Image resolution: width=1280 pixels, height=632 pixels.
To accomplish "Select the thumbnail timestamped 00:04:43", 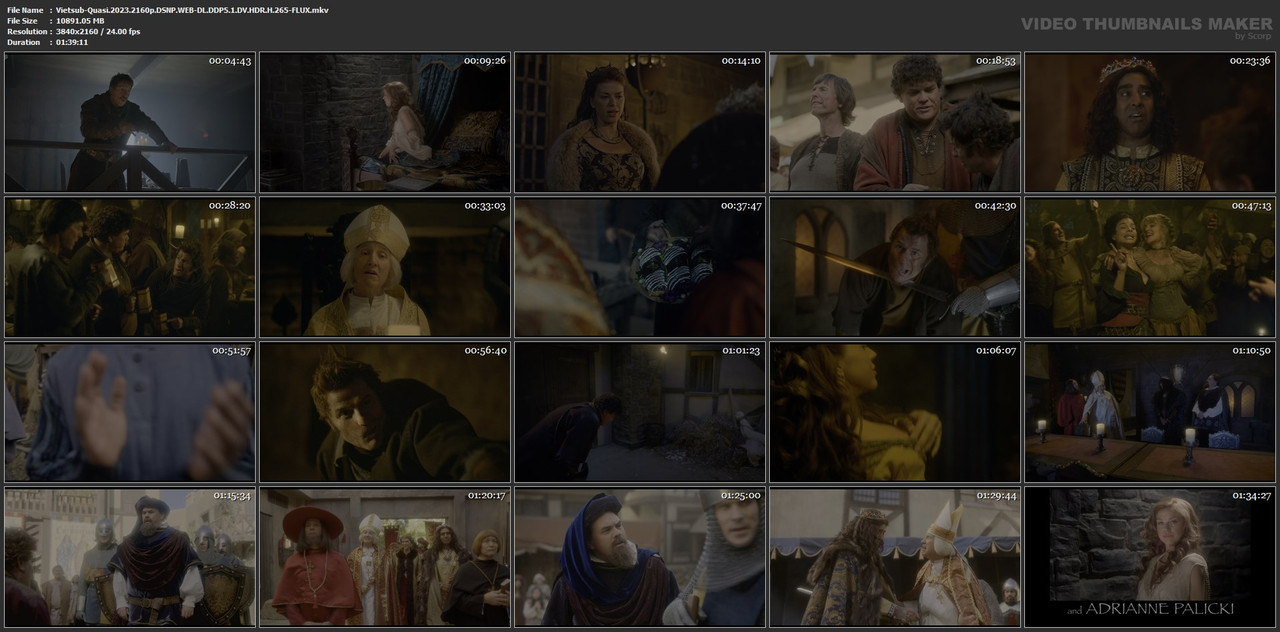I will pos(130,122).
